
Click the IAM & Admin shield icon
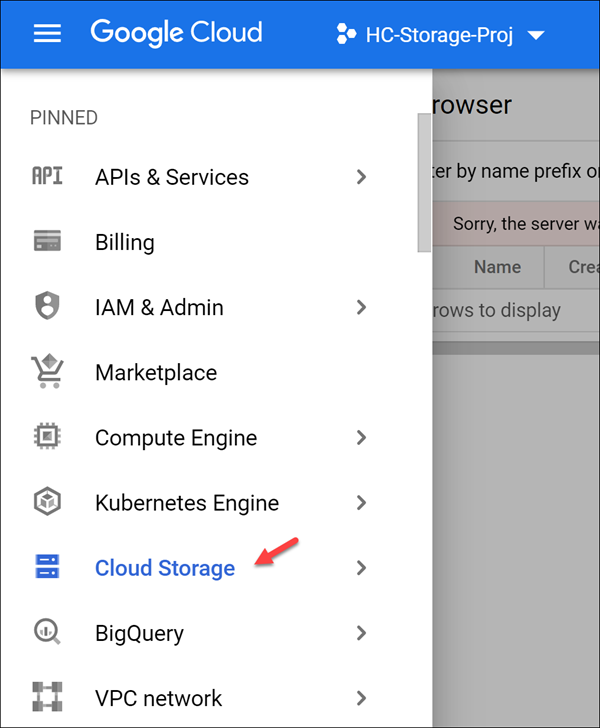click(x=47, y=306)
